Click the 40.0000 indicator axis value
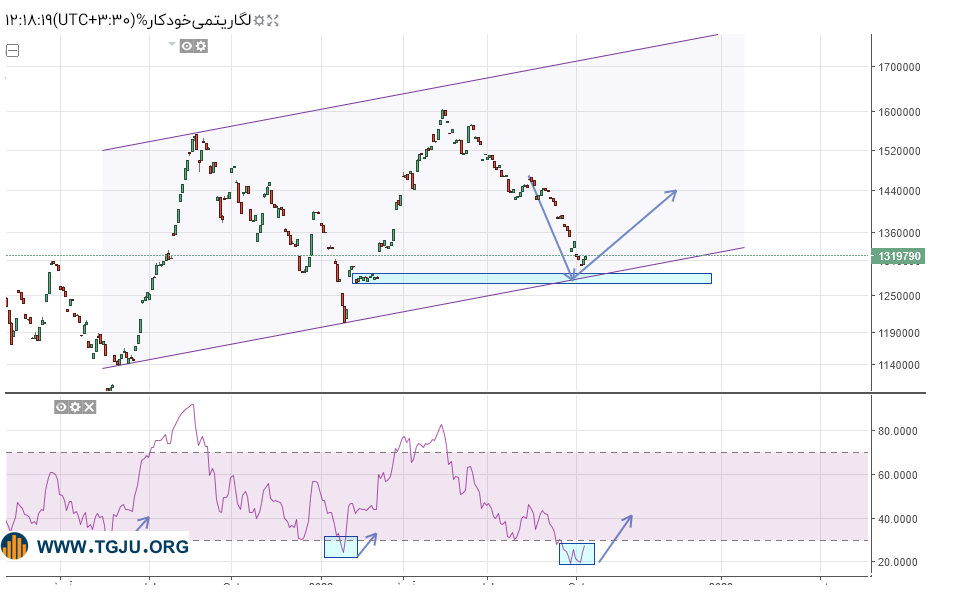This screenshot has height=610, width=953. pos(898,519)
